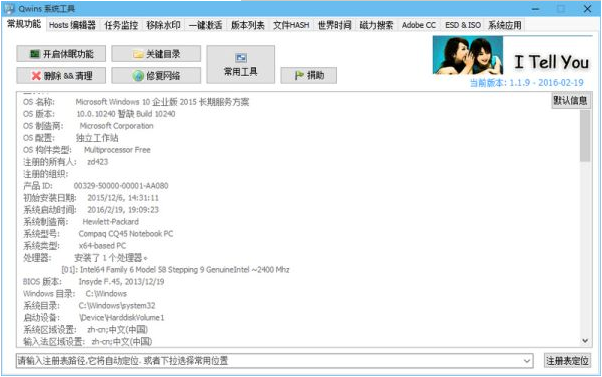Click the red X 删除 && 清理 button

click(x=61, y=76)
